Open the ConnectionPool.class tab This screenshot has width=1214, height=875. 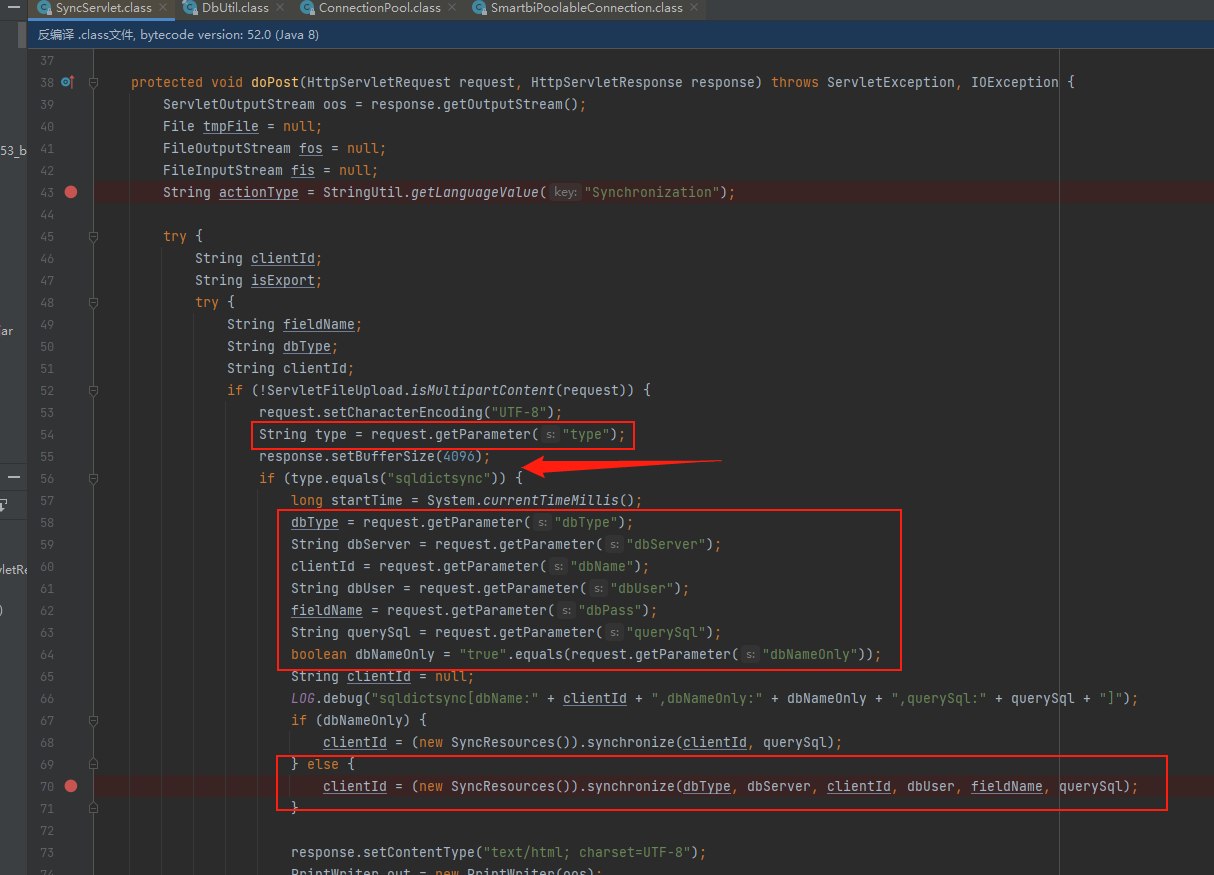click(x=379, y=8)
